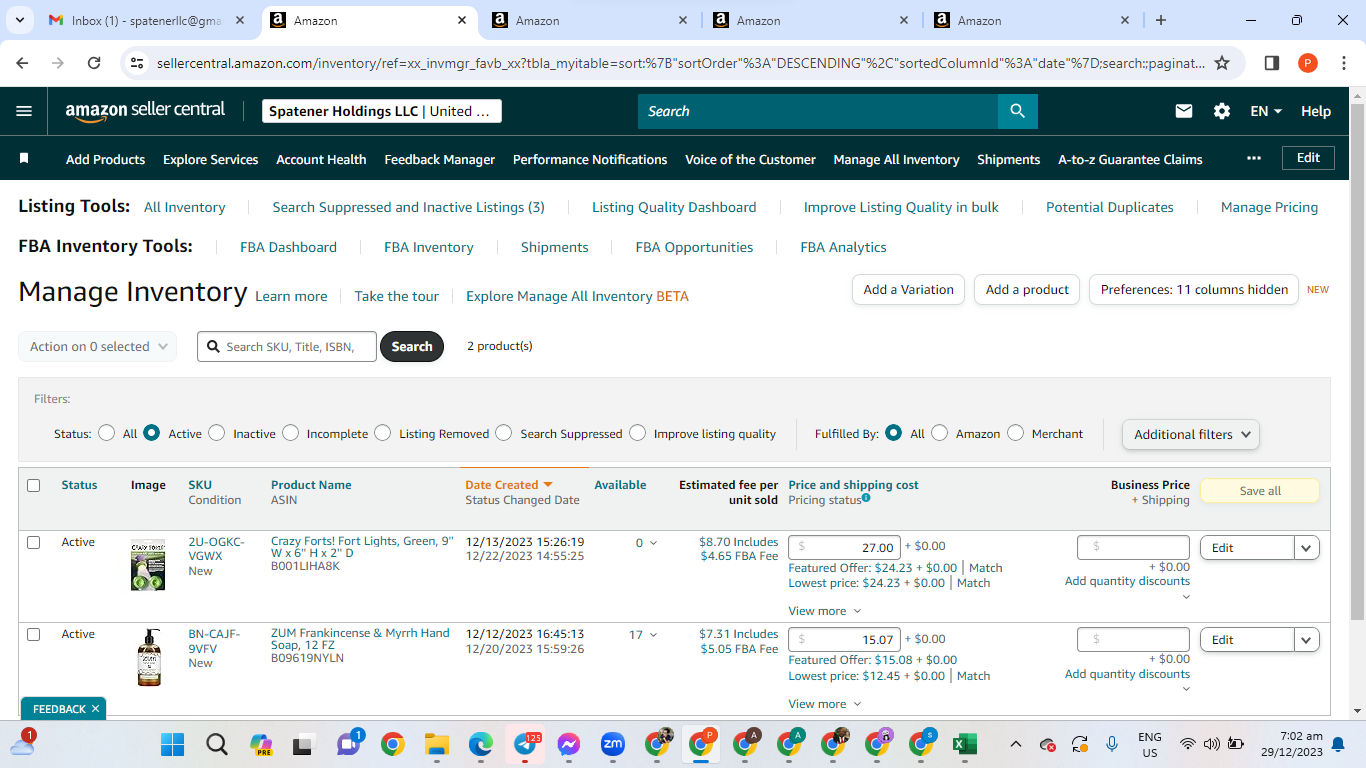The height and width of the screenshot is (768, 1366).
Task: Open File Explorer from the taskbar
Action: 436,744
